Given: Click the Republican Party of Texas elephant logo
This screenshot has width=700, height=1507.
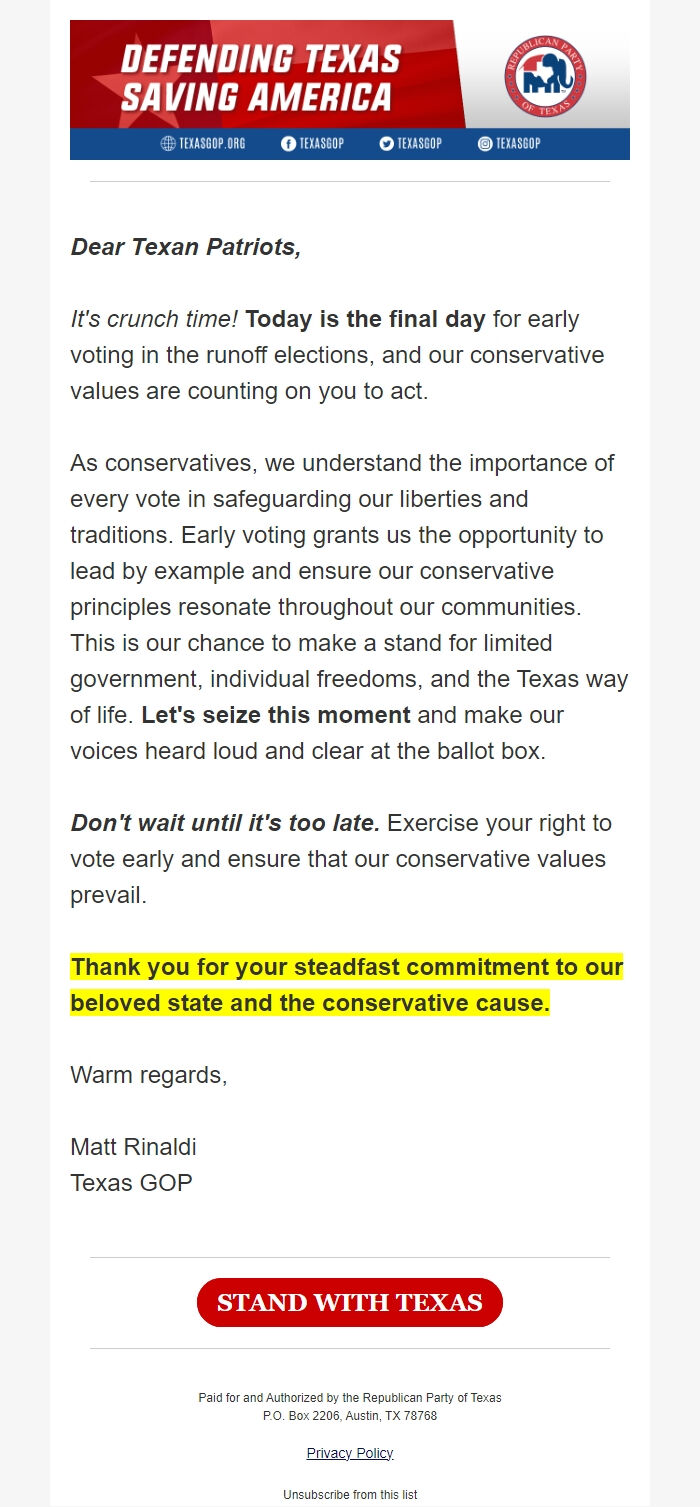Looking at the screenshot, I should pos(545,76).
